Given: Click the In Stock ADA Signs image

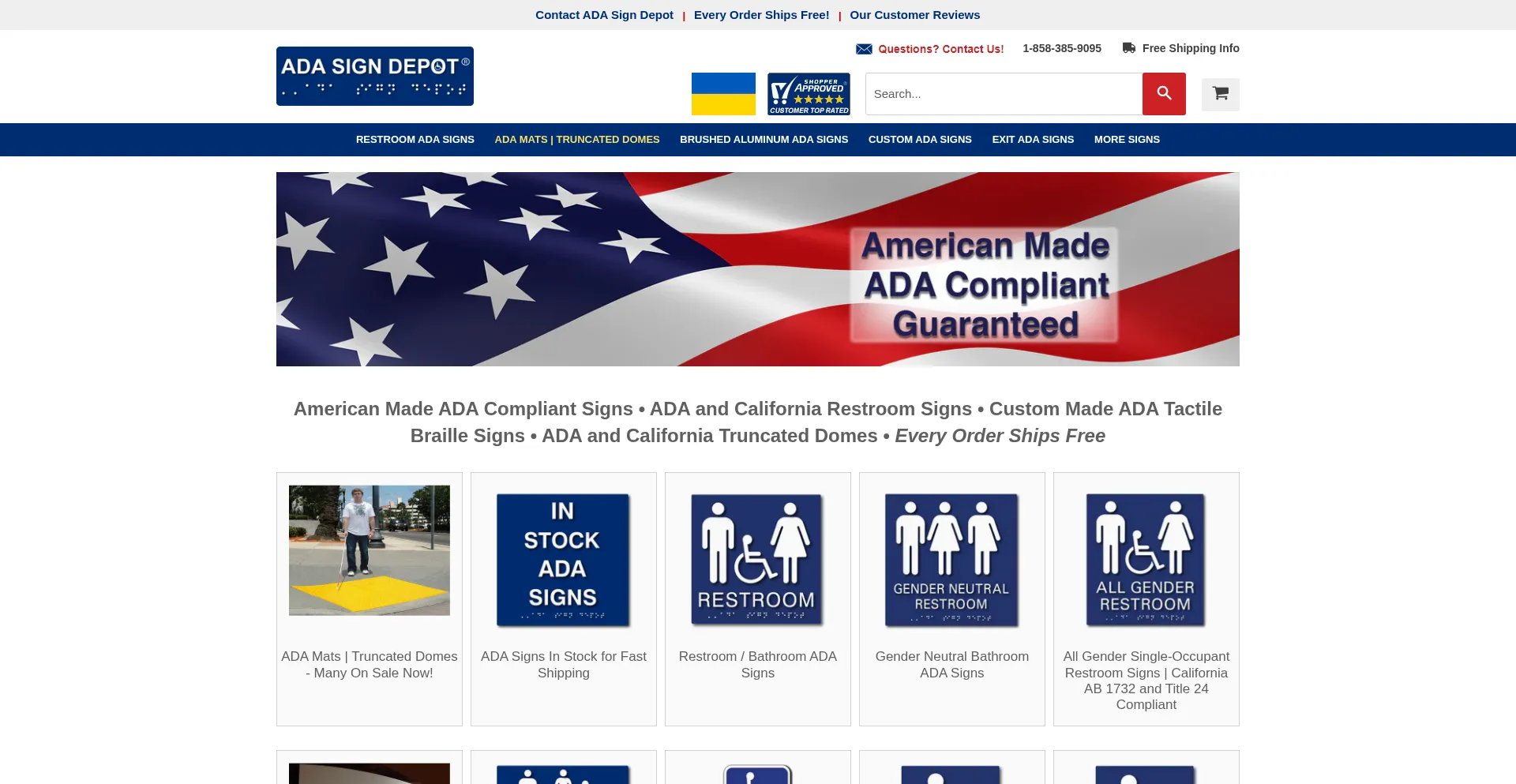Looking at the screenshot, I should tap(563, 560).
